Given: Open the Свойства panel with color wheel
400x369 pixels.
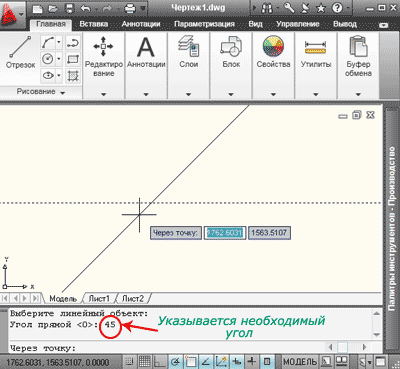Looking at the screenshot, I should click(273, 65).
